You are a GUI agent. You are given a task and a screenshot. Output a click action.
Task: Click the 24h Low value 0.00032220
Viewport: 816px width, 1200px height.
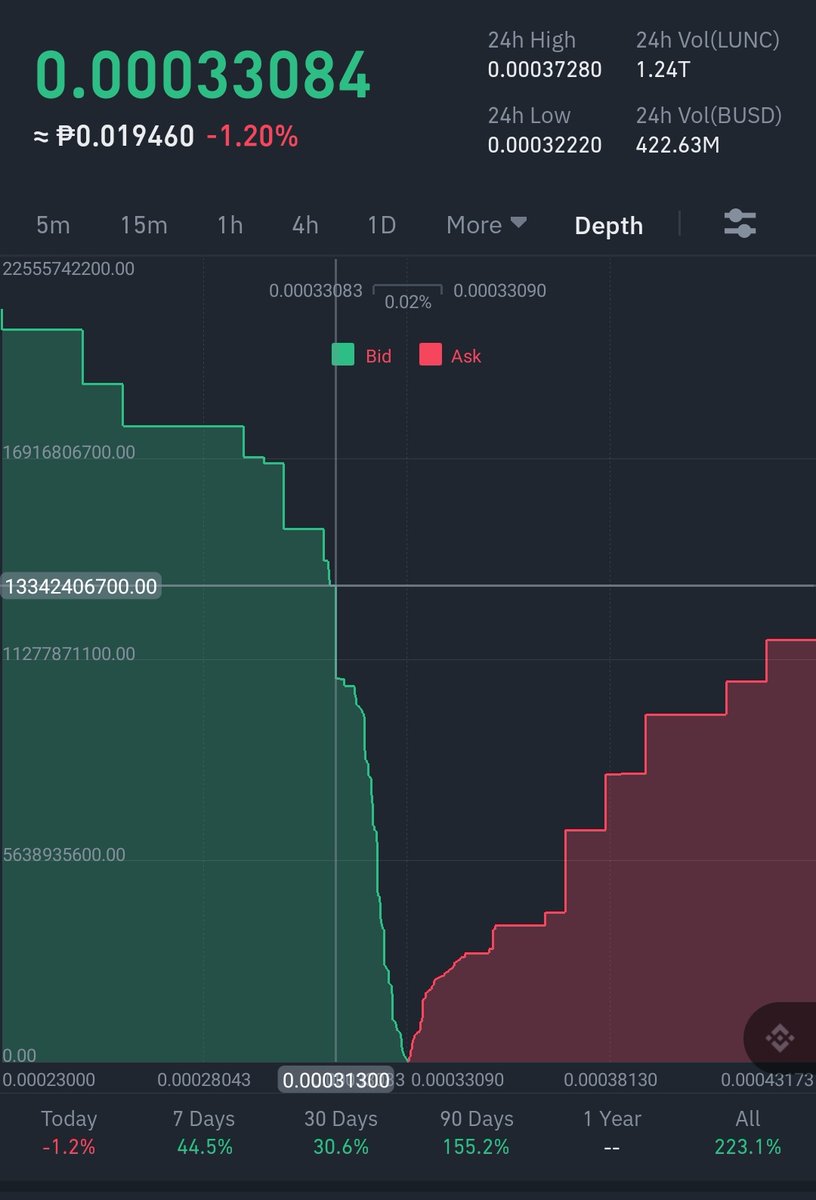(545, 145)
